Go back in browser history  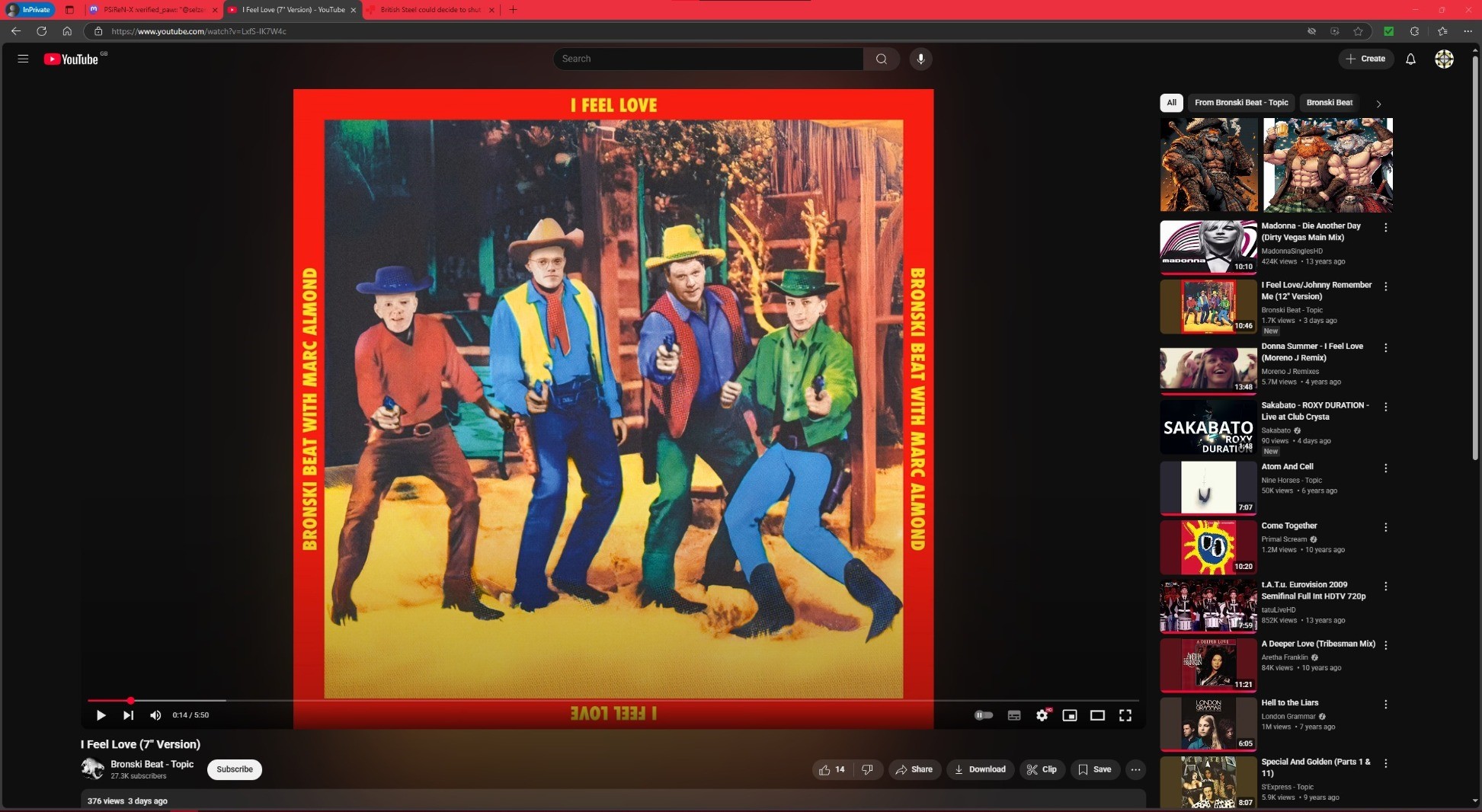tap(16, 31)
